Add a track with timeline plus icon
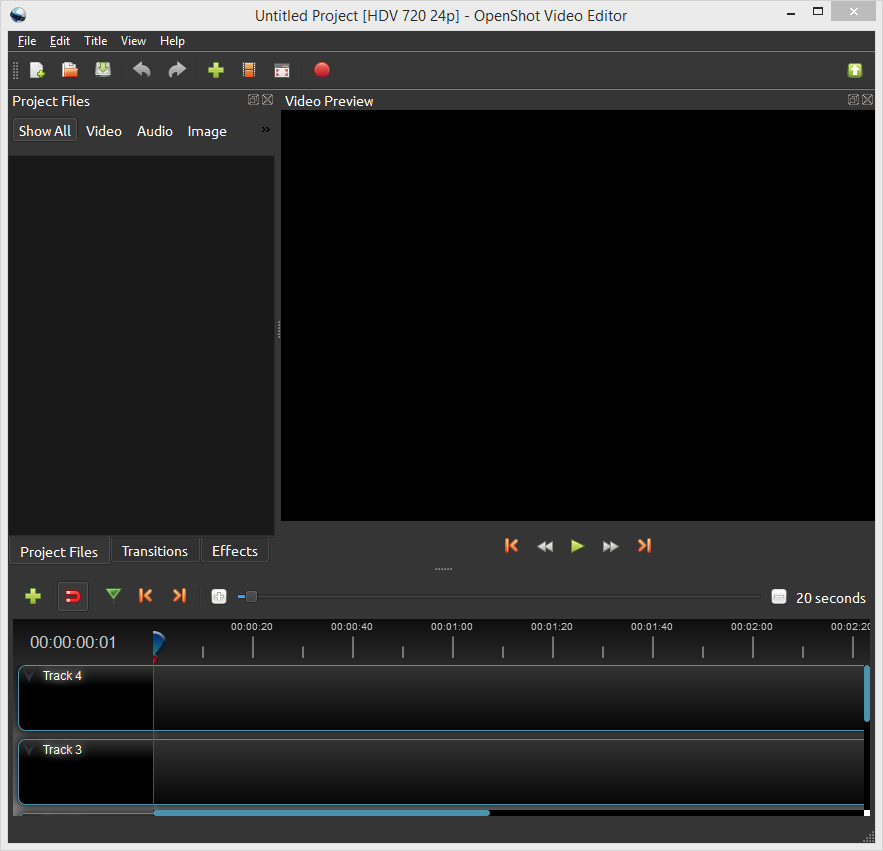The image size is (883, 851). click(33, 596)
